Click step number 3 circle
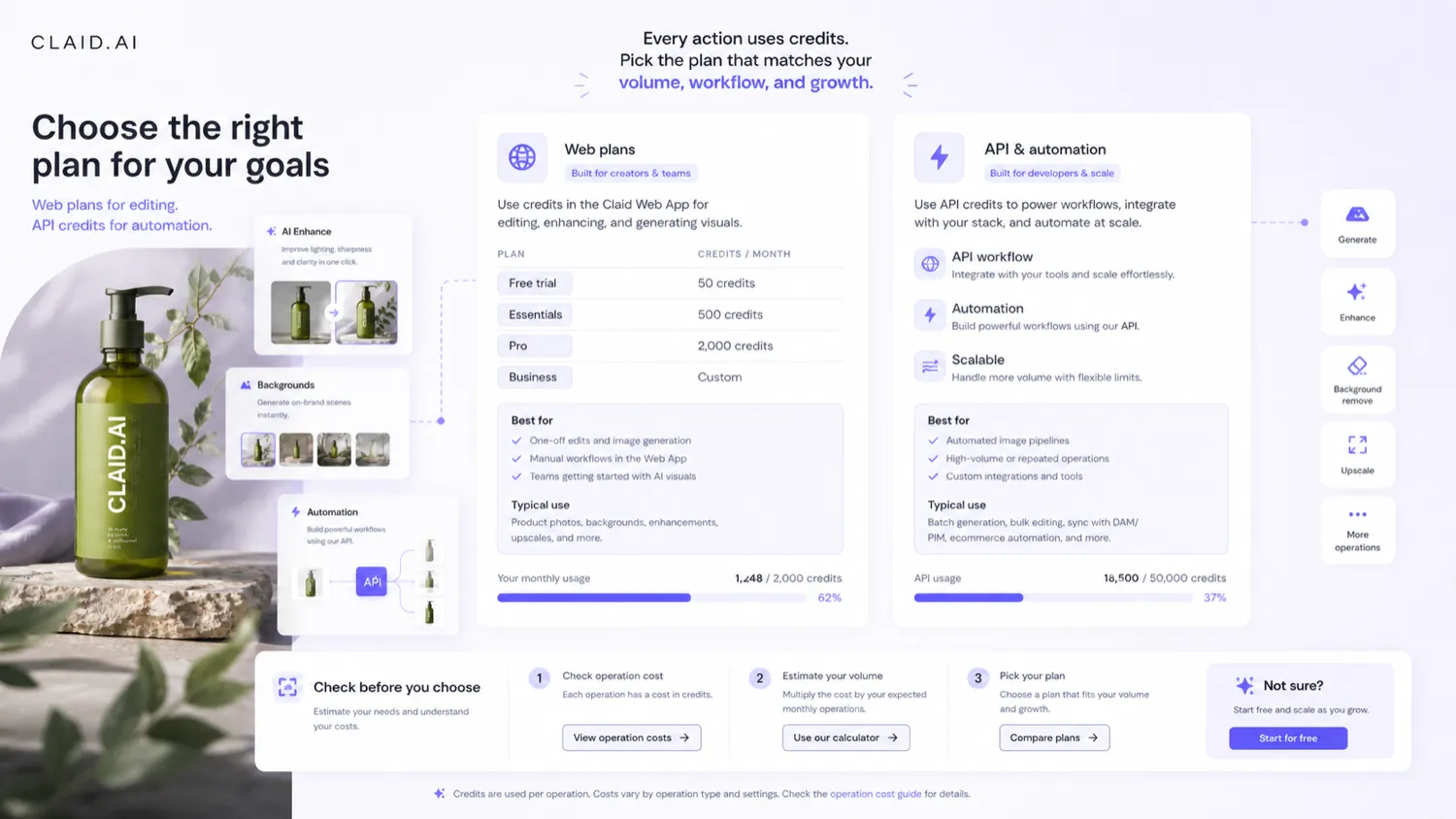 tap(977, 678)
